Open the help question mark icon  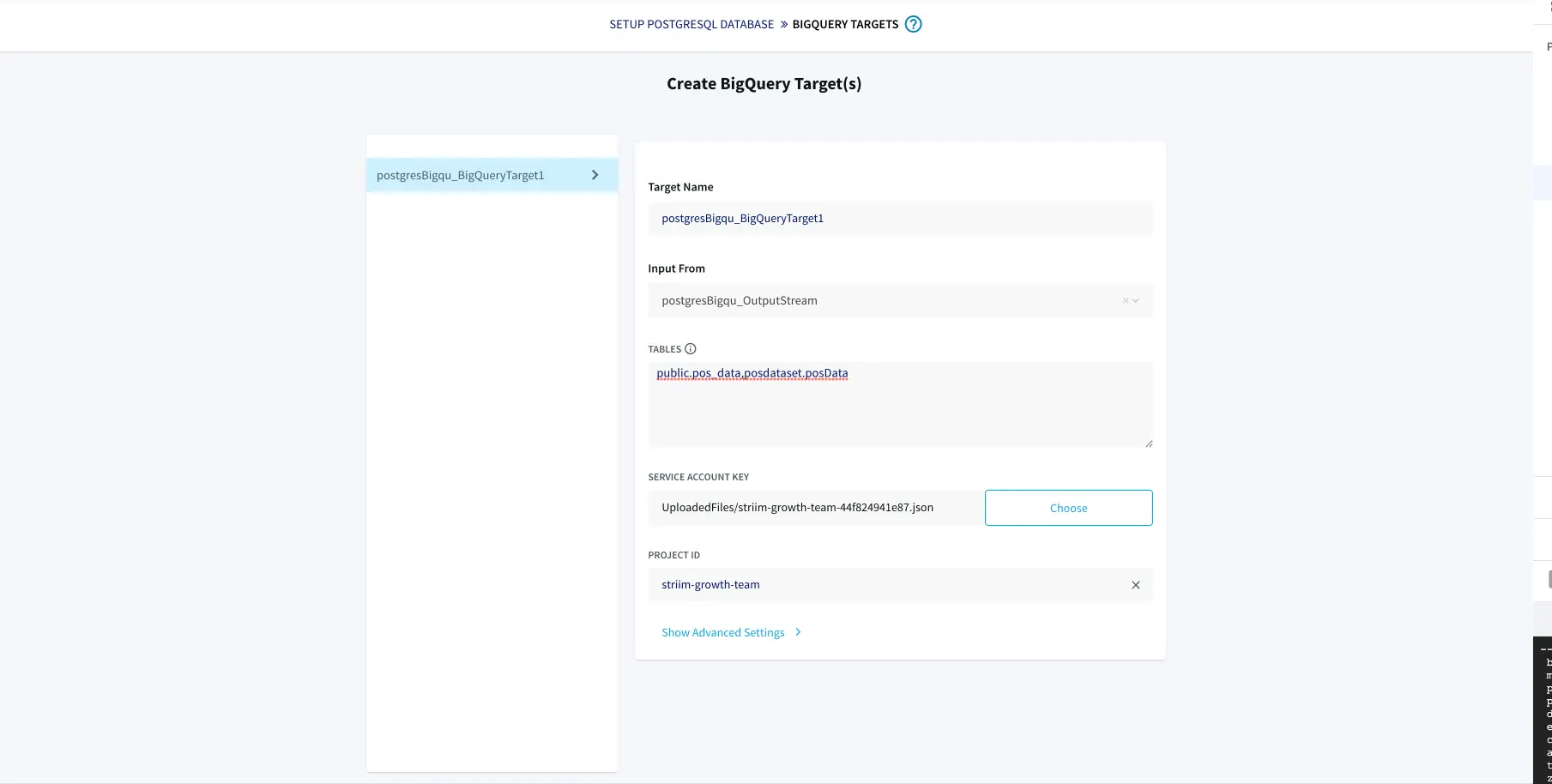coord(914,24)
